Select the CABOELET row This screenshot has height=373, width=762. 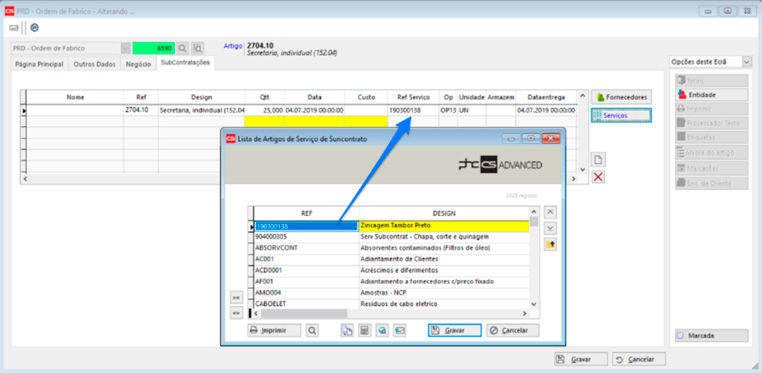tap(392, 304)
